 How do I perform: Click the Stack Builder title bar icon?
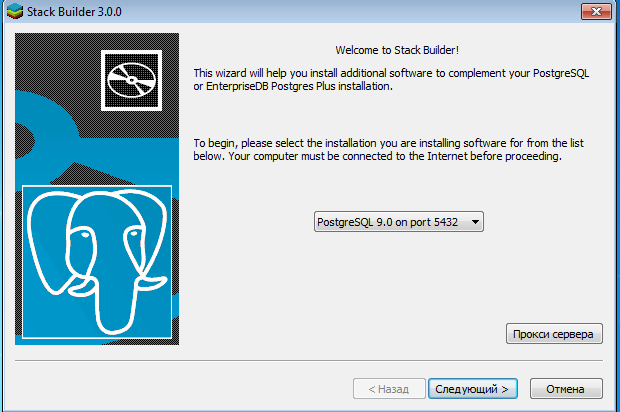pyautogui.click(x=15, y=11)
